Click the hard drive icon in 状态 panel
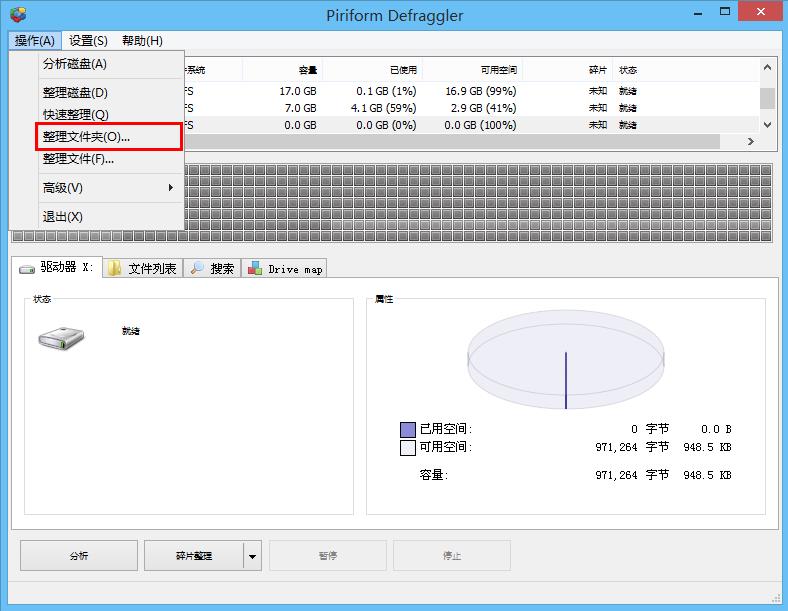788x611 pixels. coord(61,338)
